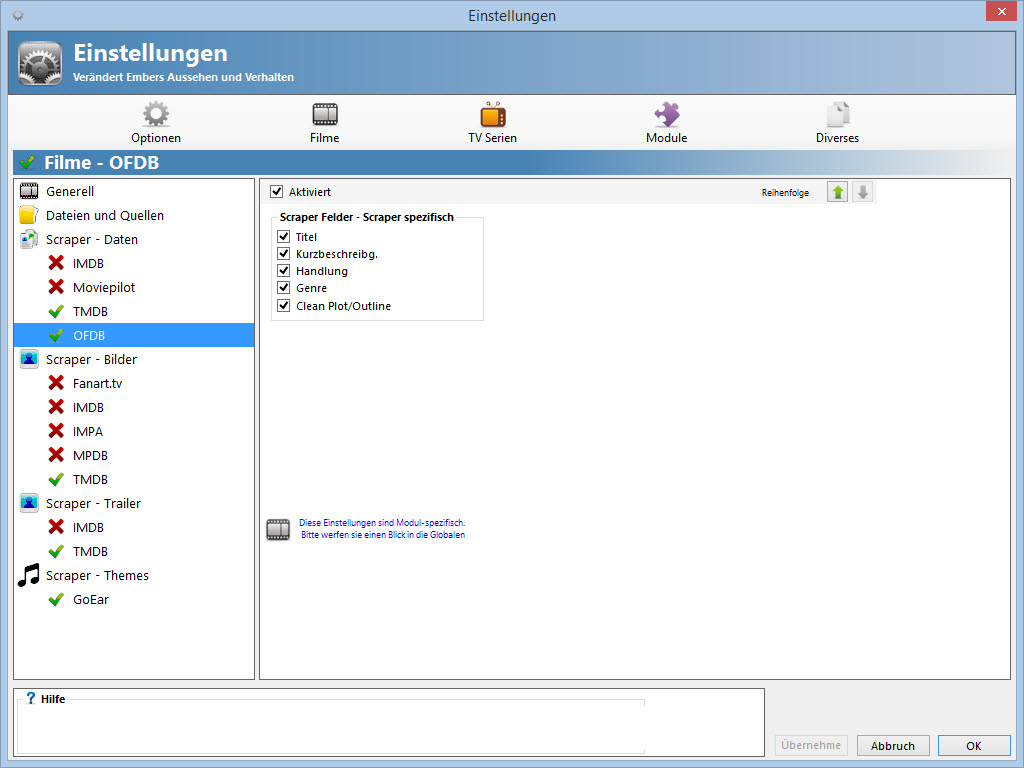This screenshot has width=1024, height=768.
Task: Click the Übernehme button
Action: tap(811, 745)
